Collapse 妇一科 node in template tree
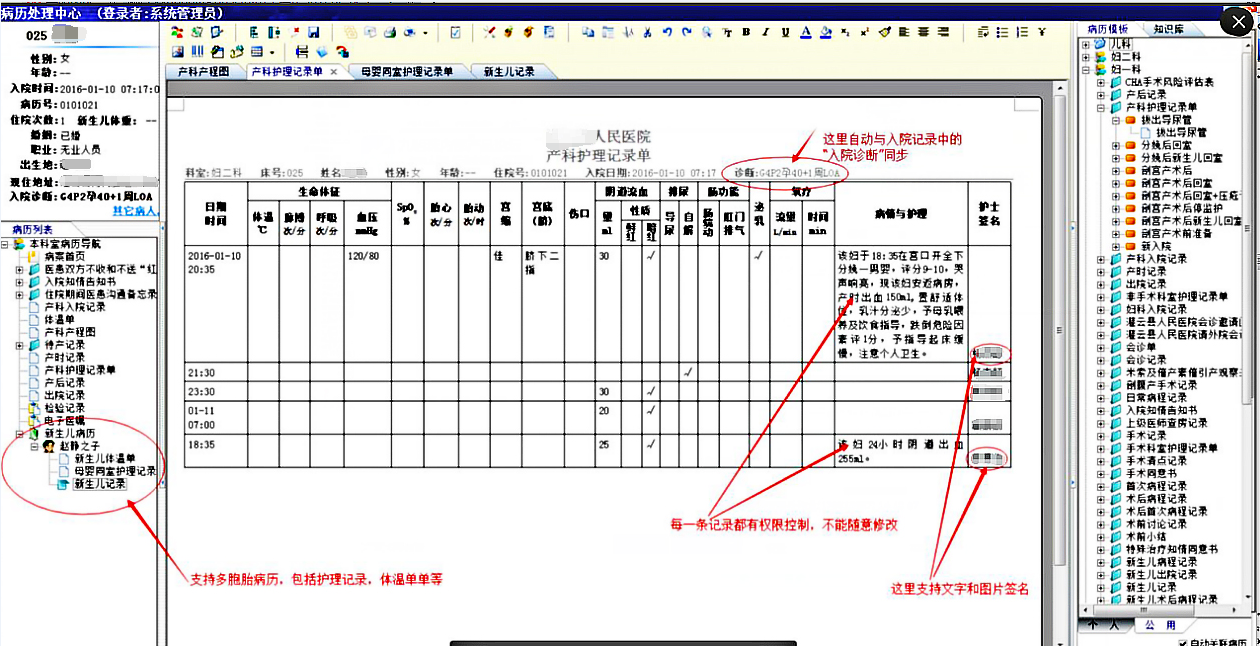1260x646 pixels. [1086, 69]
